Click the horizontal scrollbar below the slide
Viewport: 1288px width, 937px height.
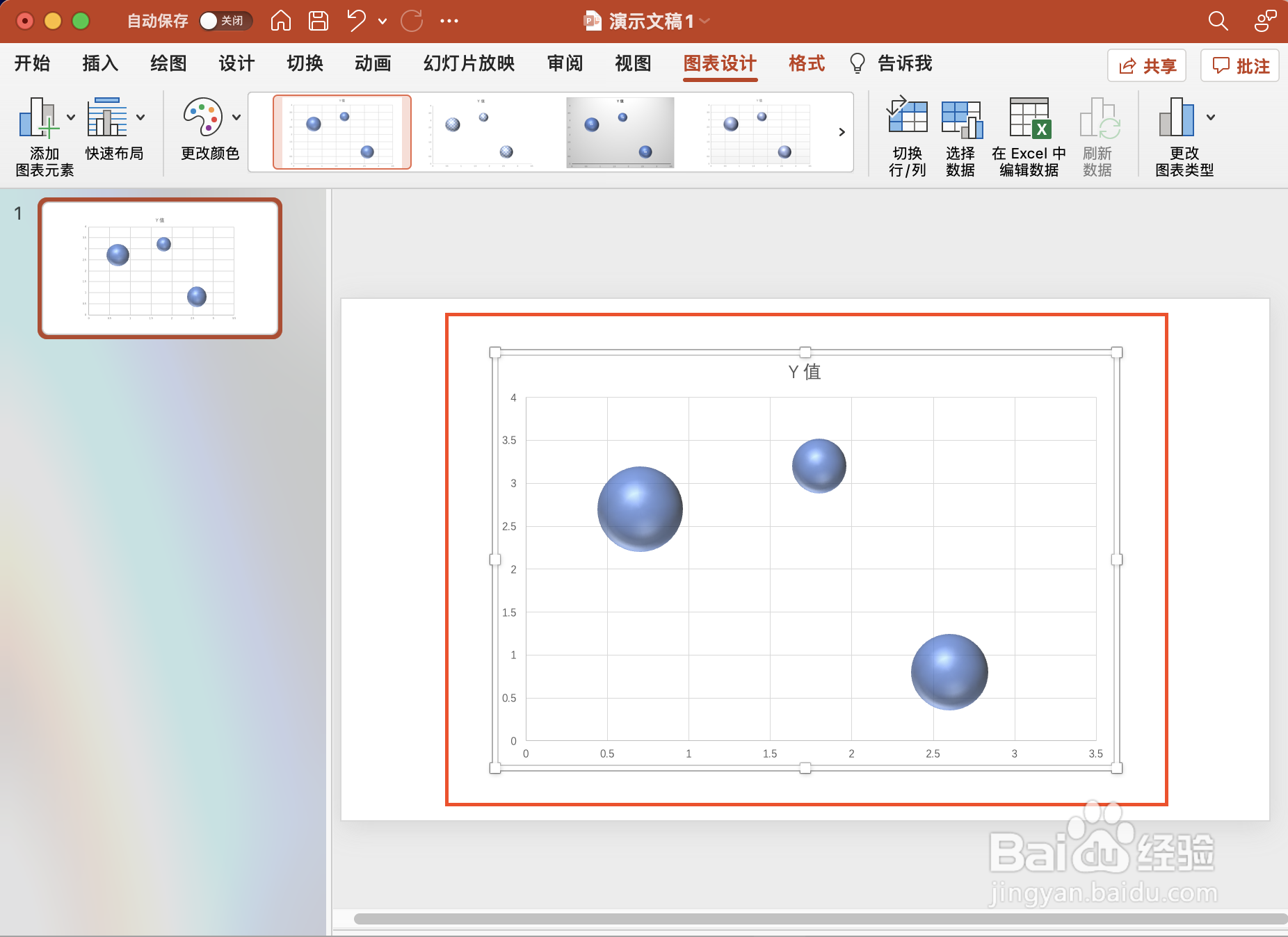(821, 919)
